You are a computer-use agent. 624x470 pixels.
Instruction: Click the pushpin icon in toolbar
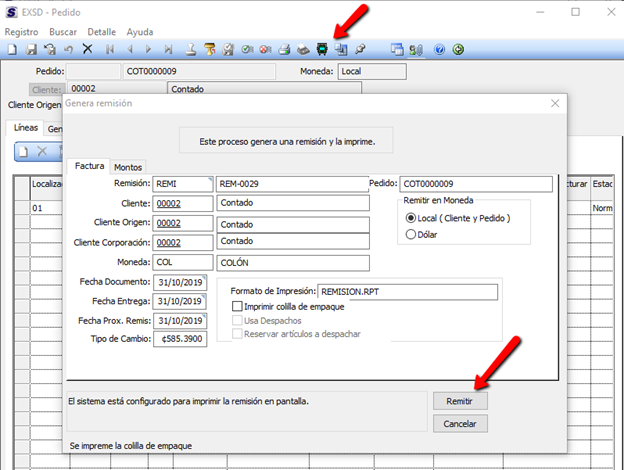click(x=360, y=49)
